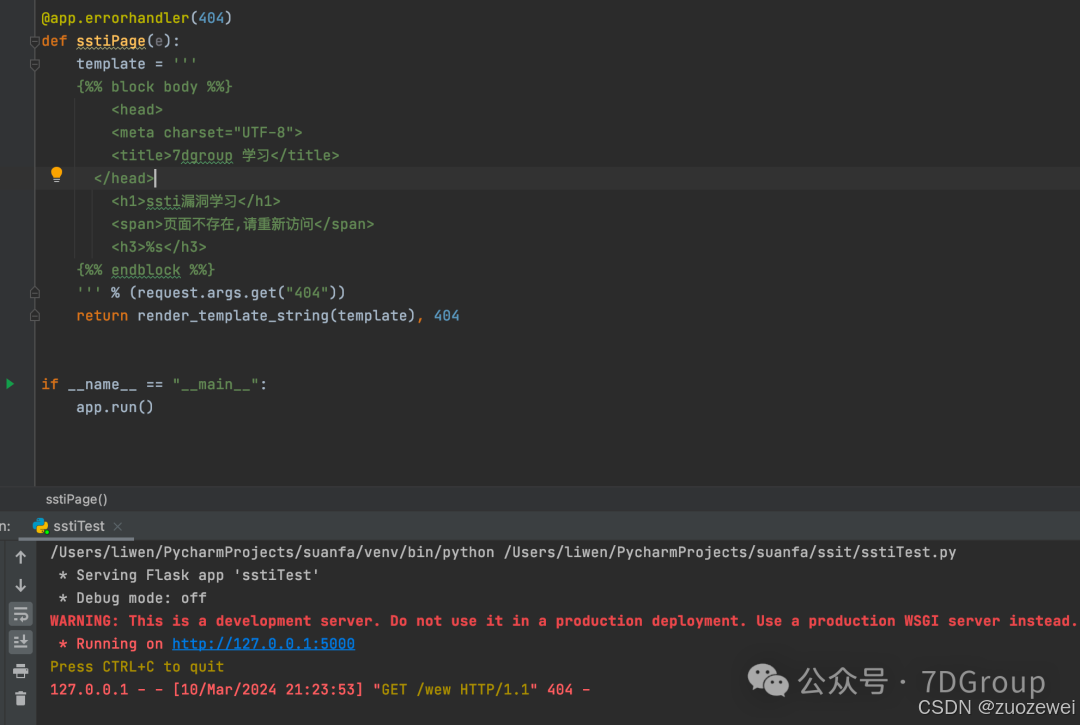Toggle scroll to end of console output
The width and height of the screenshot is (1080, 725).
click(x=21, y=642)
